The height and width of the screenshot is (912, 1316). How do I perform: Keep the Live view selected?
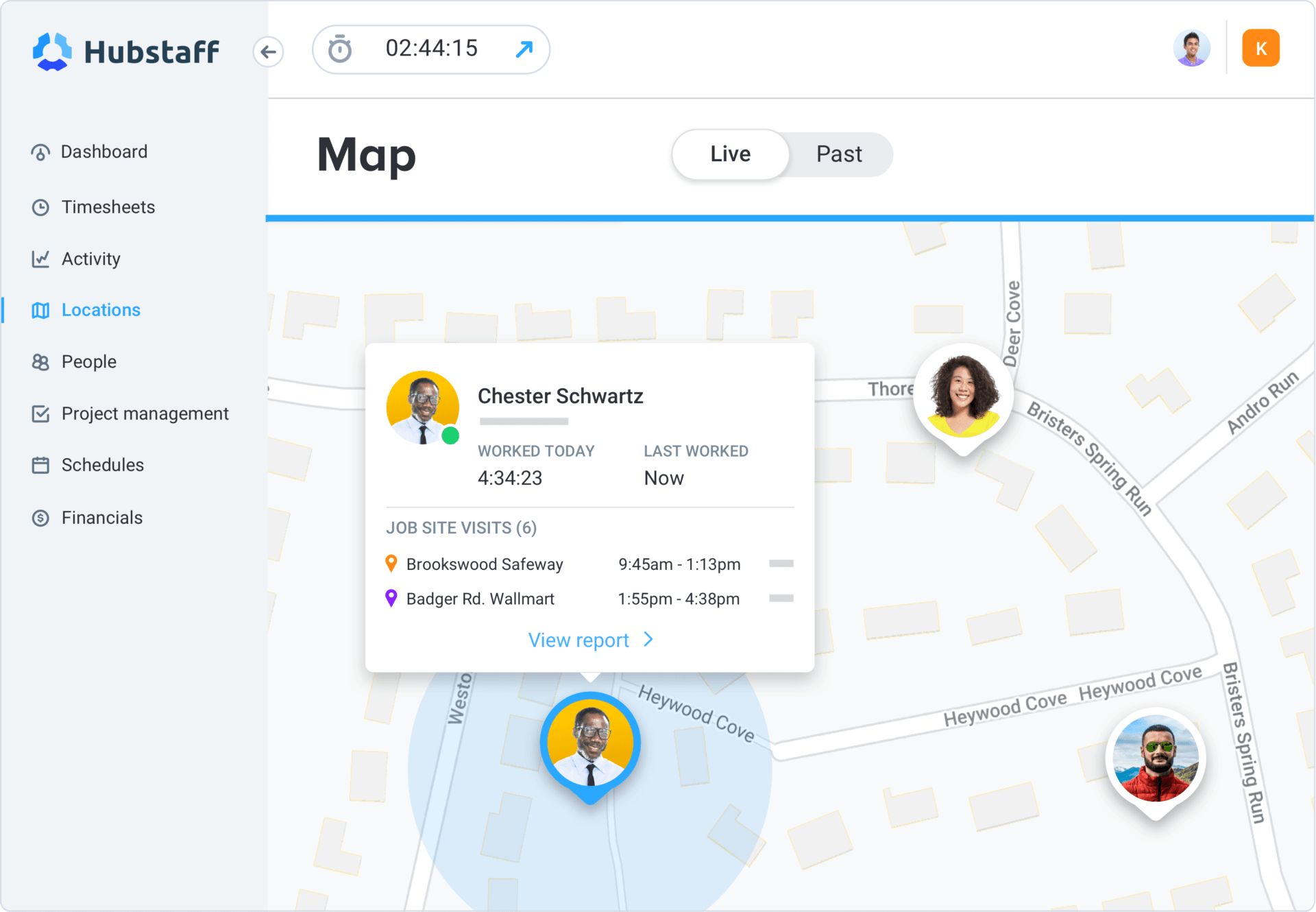tap(729, 154)
